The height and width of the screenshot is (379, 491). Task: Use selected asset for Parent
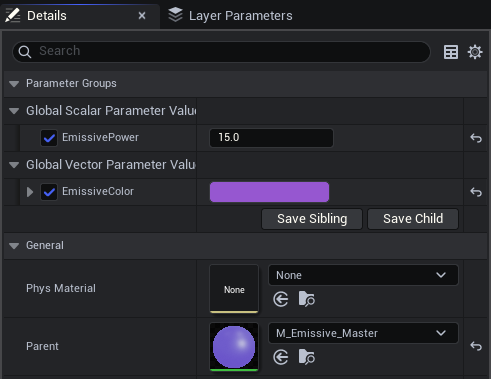(x=281, y=357)
